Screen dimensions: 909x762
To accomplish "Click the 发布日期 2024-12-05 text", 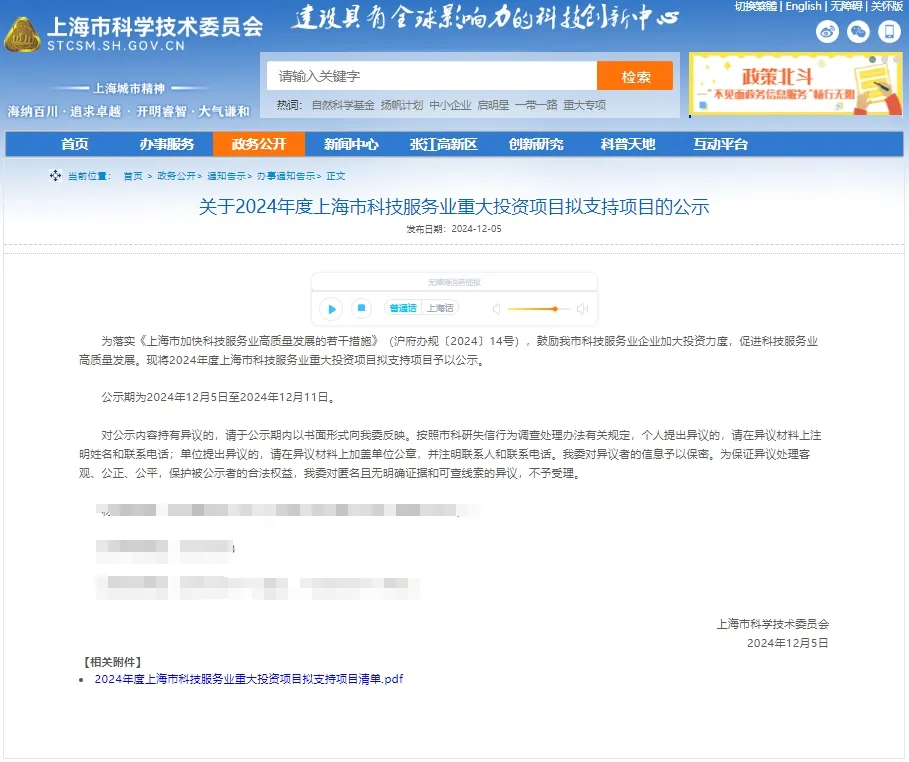I will (454, 229).
